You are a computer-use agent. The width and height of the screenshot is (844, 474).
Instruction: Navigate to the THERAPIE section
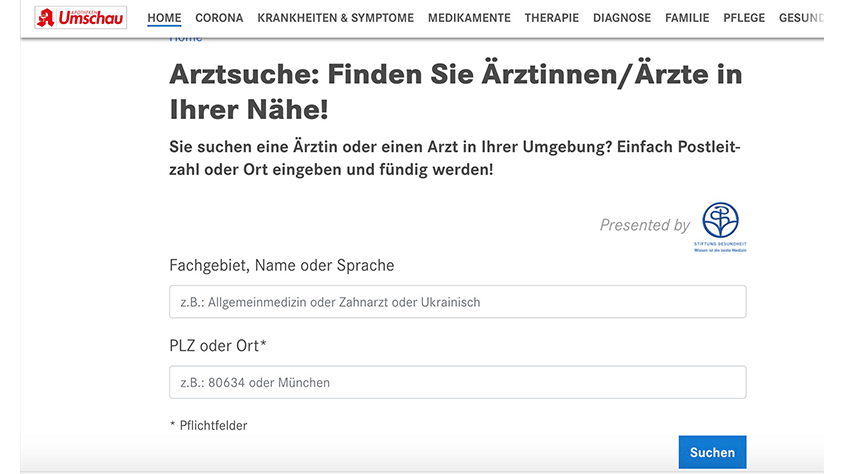tap(551, 18)
